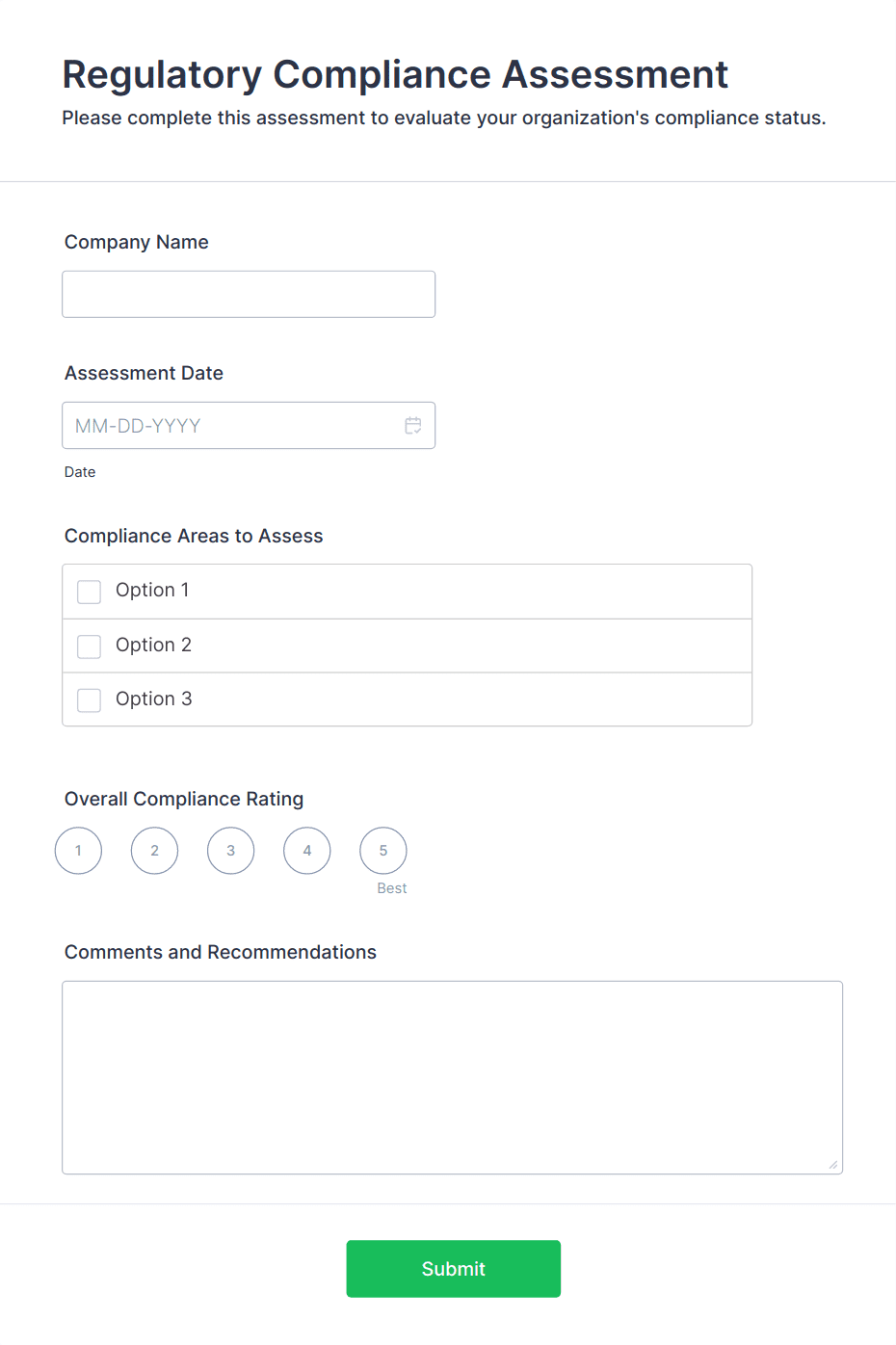Click the textarea resize handle
896x1345 pixels.
[x=834, y=1166]
